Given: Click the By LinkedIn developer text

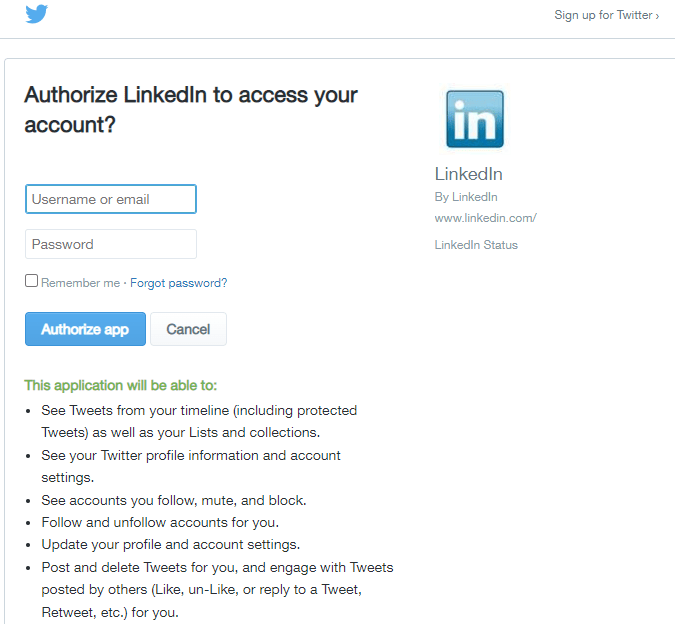Looking at the screenshot, I should click(466, 197).
